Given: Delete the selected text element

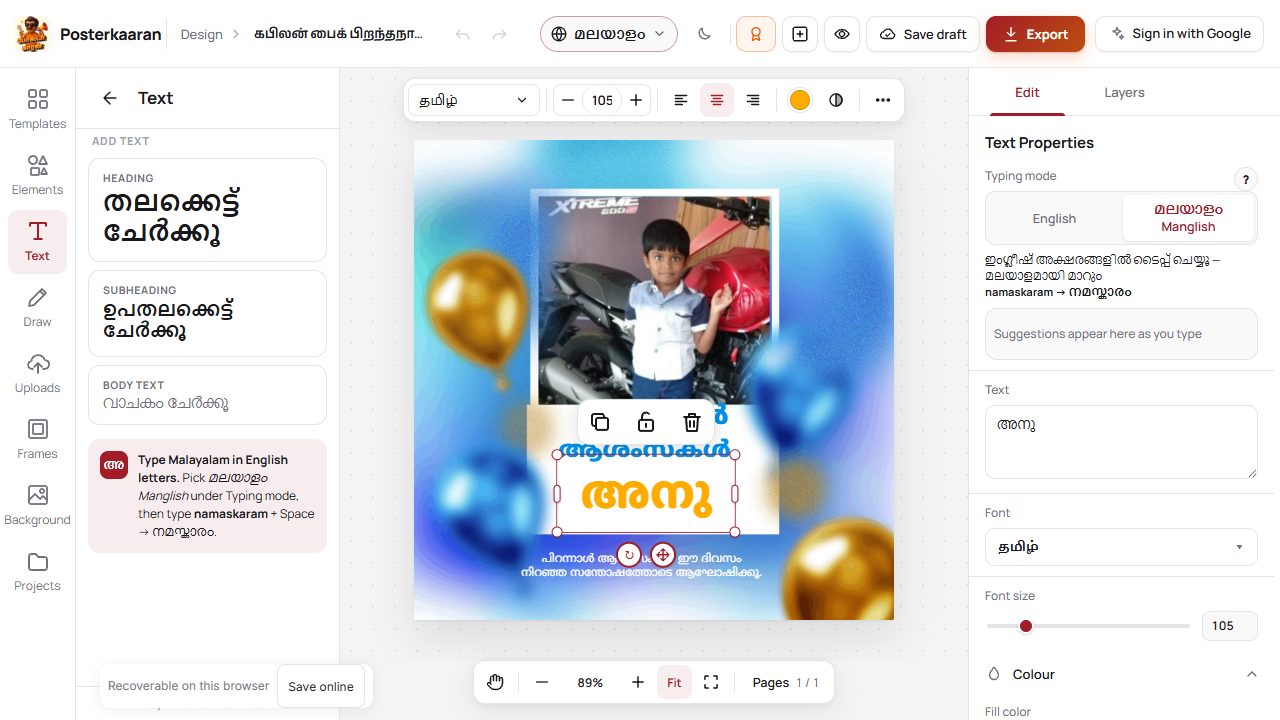Looking at the screenshot, I should pos(692,422).
